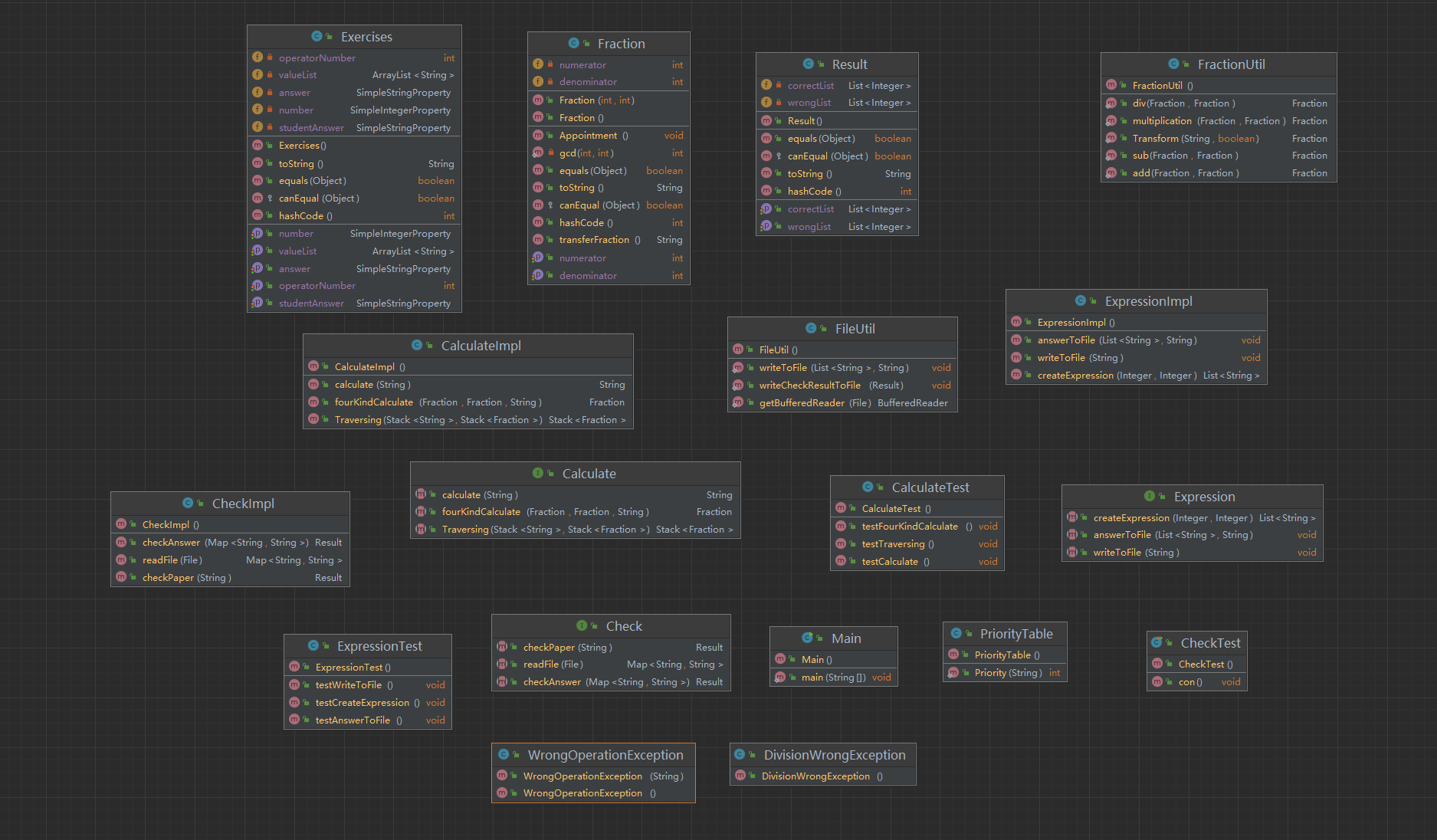Click the class icon beside CheckImpl header

(188, 504)
